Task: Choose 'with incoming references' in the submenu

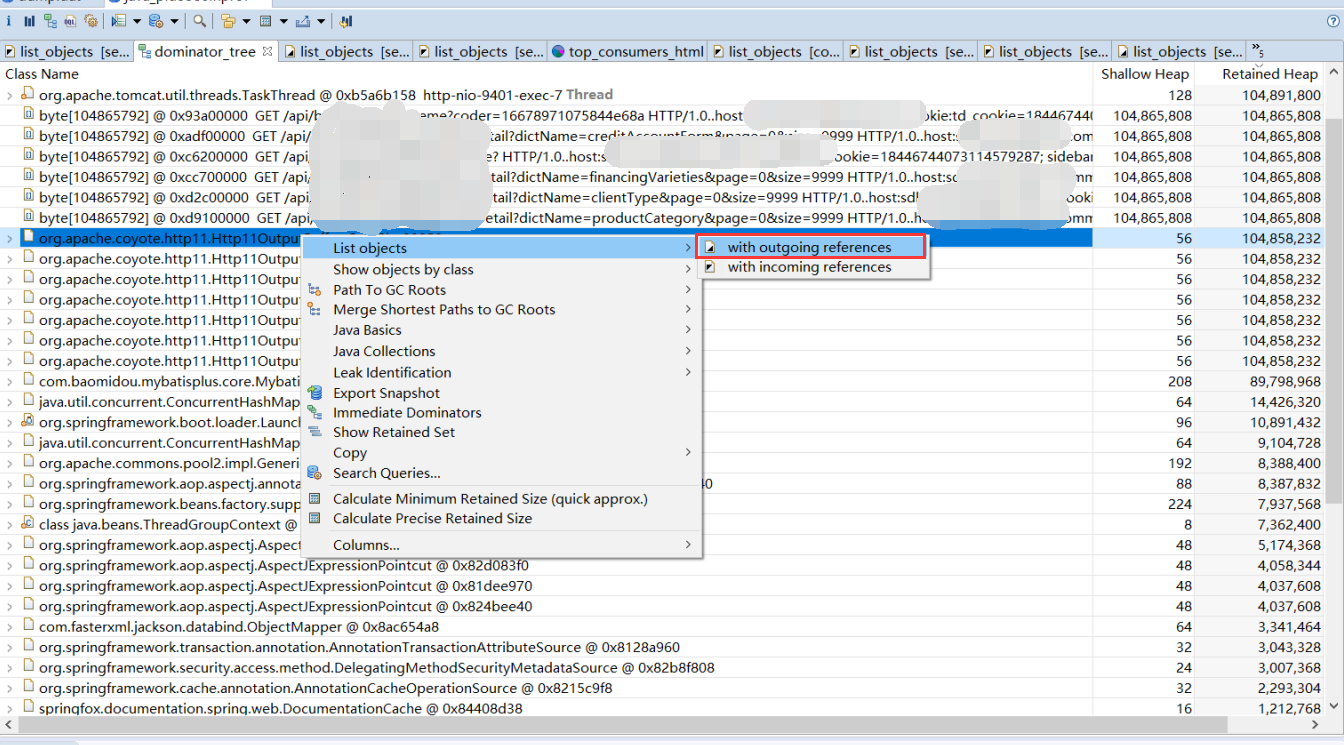Action: pyautogui.click(x=810, y=267)
